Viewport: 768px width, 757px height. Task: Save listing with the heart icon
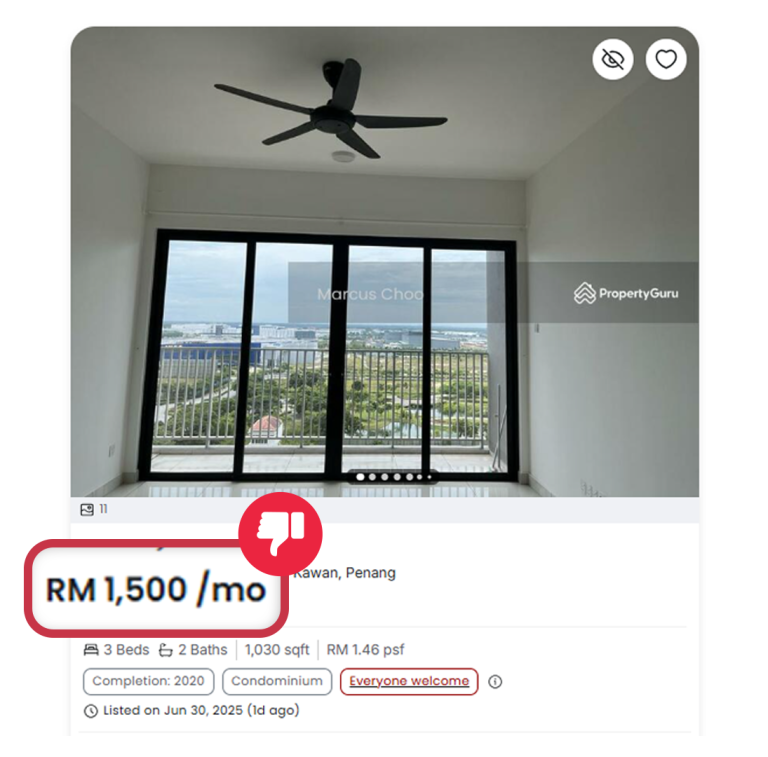[x=666, y=59]
